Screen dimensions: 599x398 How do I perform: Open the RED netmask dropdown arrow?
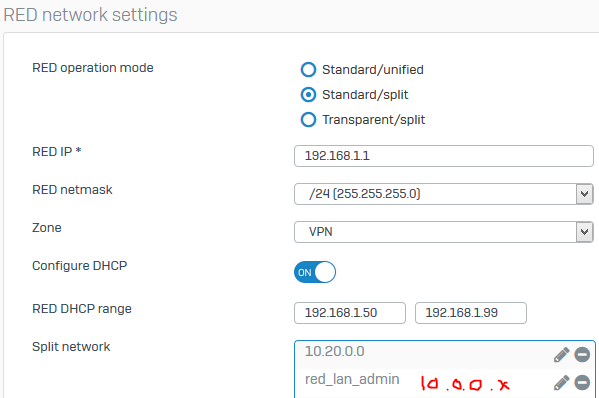click(584, 194)
